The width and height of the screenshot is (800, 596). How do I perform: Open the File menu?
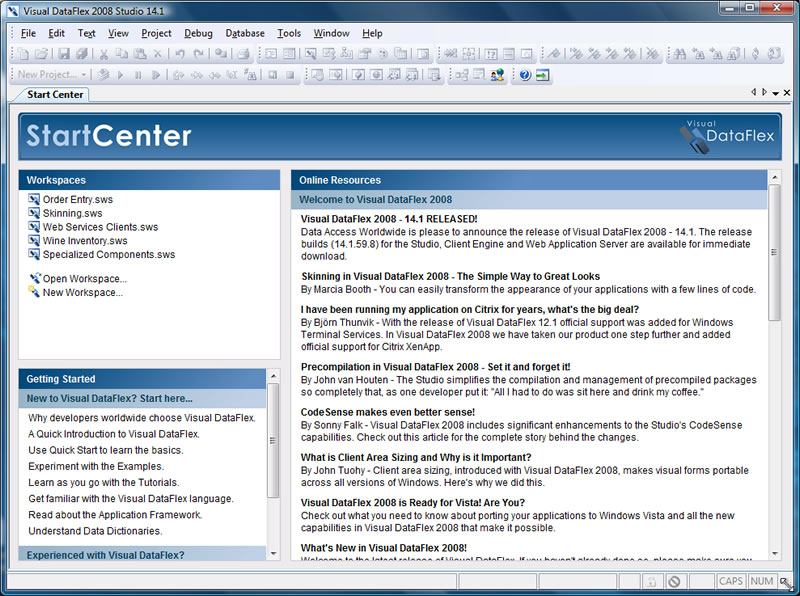tap(28, 33)
